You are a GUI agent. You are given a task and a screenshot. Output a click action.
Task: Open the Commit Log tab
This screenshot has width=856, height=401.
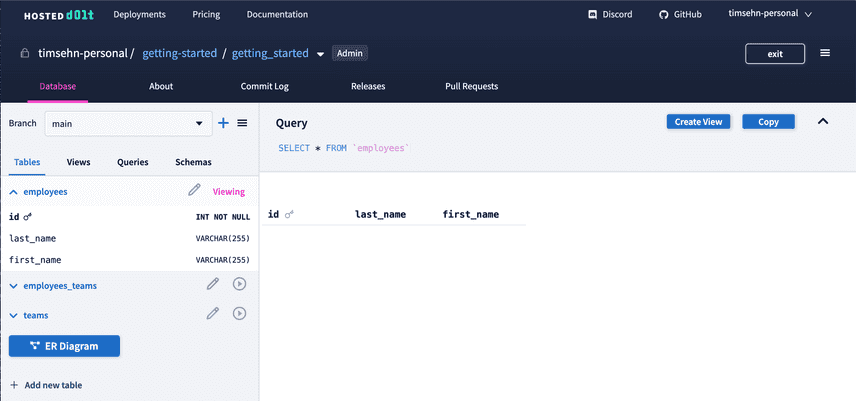[265, 86]
